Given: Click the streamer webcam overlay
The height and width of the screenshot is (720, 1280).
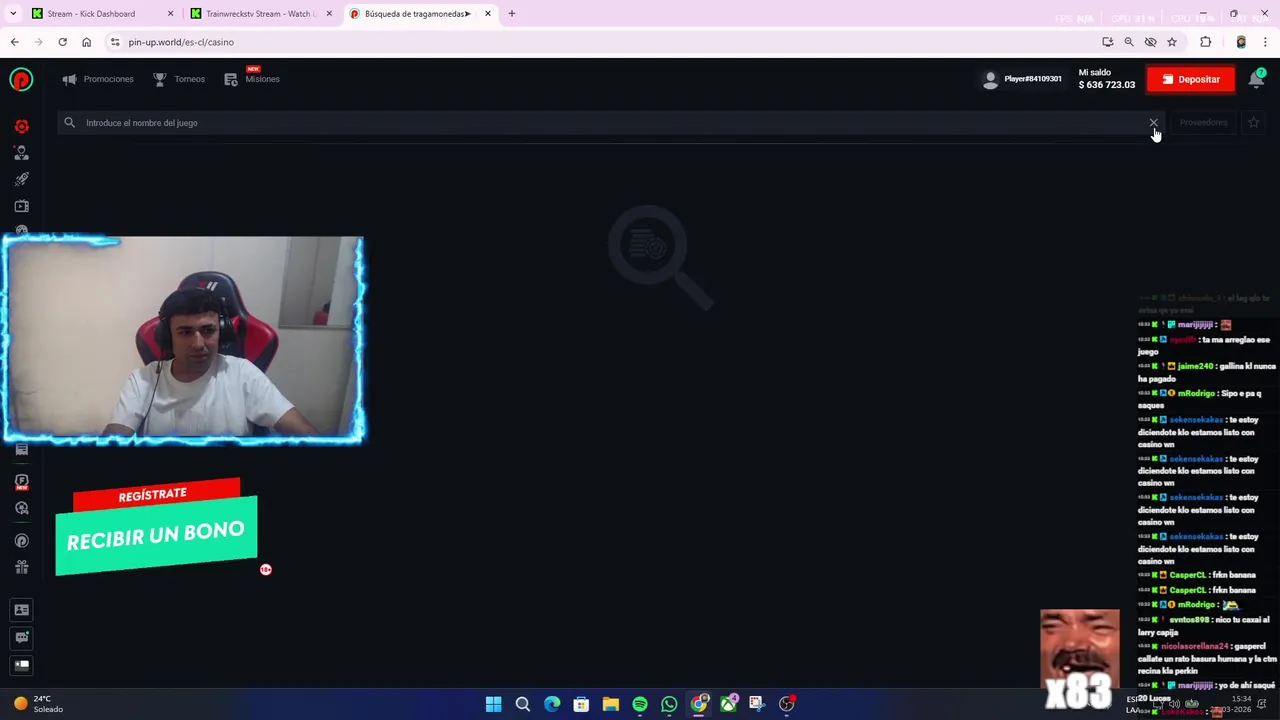Looking at the screenshot, I should [x=184, y=340].
